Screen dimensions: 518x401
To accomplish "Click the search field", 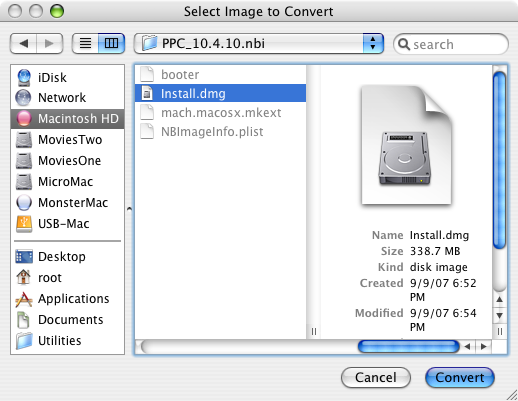I will click(x=451, y=44).
